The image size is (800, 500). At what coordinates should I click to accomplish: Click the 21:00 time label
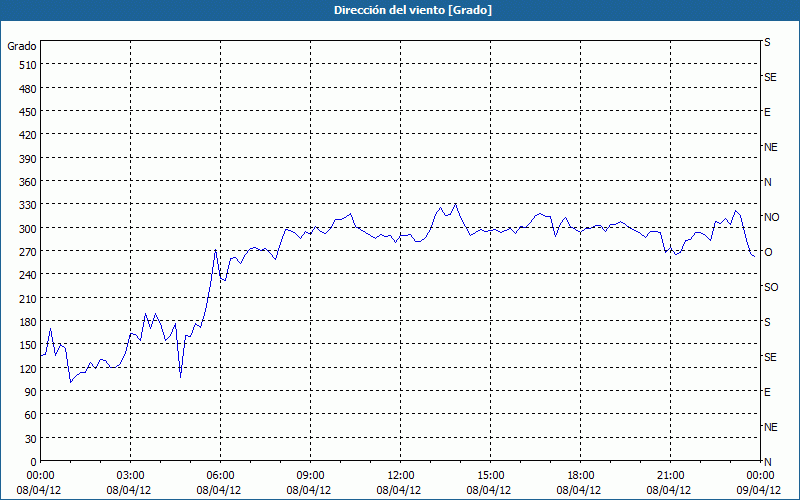(670, 476)
